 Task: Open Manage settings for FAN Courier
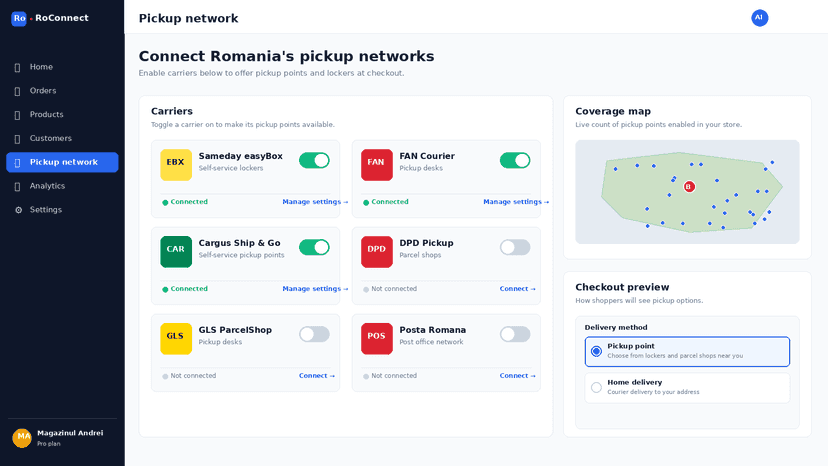516,202
